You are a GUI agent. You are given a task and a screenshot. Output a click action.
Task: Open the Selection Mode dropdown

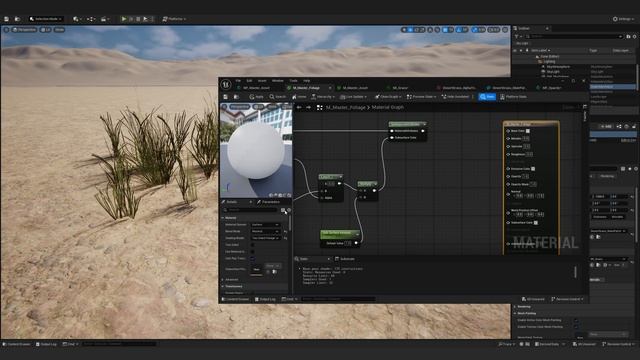pyautogui.click(x=46, y=19)
